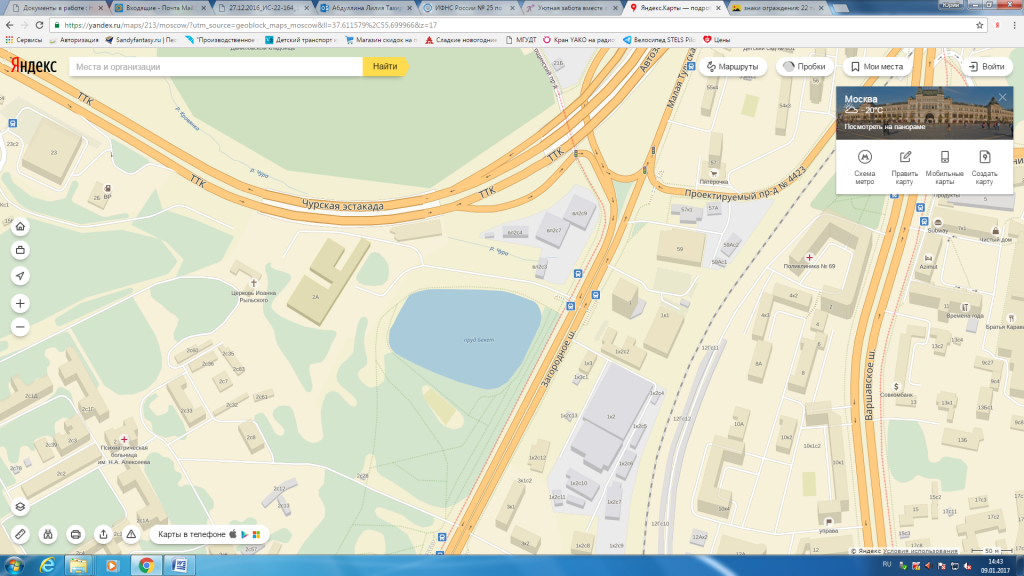1024x576 pixels.
Task: Click the yellow Найти button
Action: pos(385,67)
